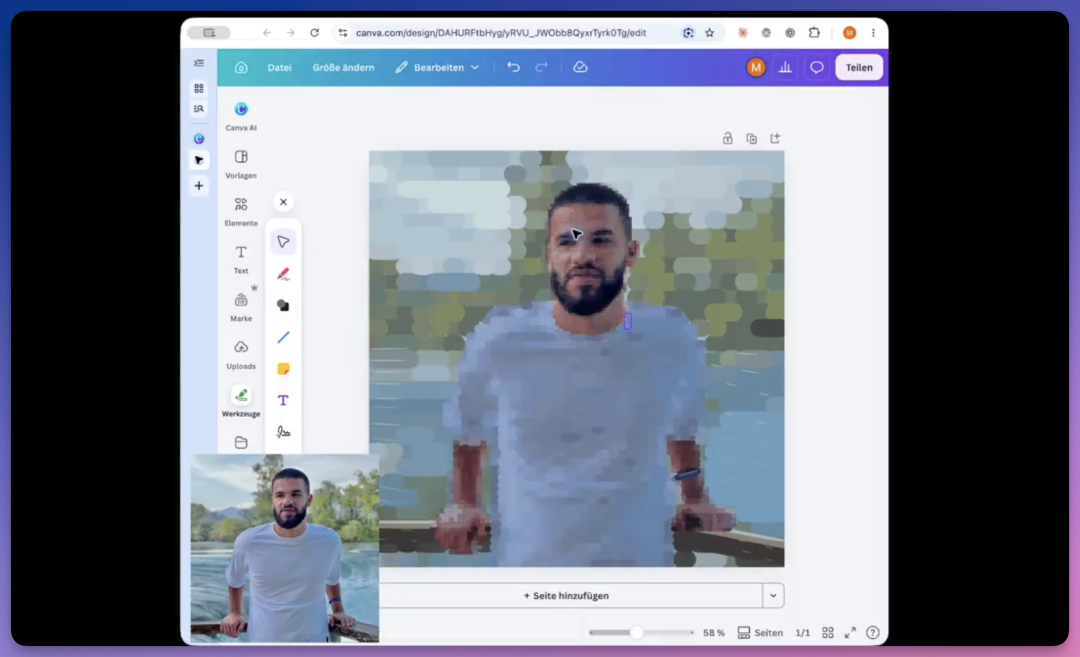This screenshot has width=1080, height=657.
Task: Open the Seiten pages view
Action: click(760, 632)
